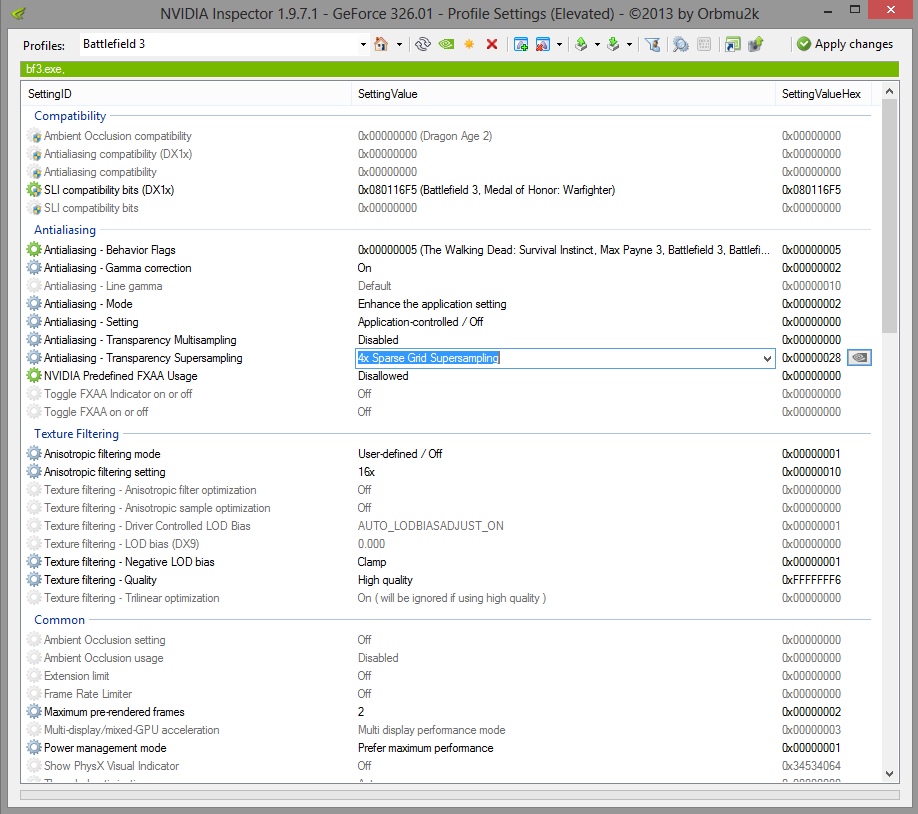
Task: Click gear icon of Texture filtering - Quality
Action: pyautogui.click(x=34, y=580)
